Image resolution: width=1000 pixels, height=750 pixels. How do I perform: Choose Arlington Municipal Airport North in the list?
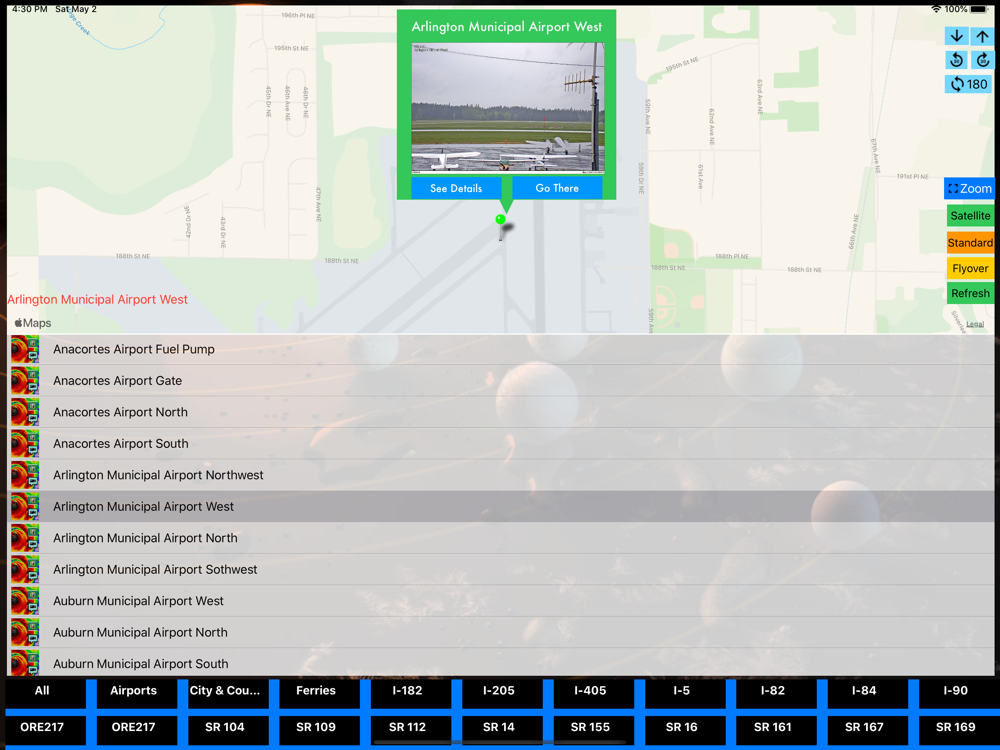501,538
